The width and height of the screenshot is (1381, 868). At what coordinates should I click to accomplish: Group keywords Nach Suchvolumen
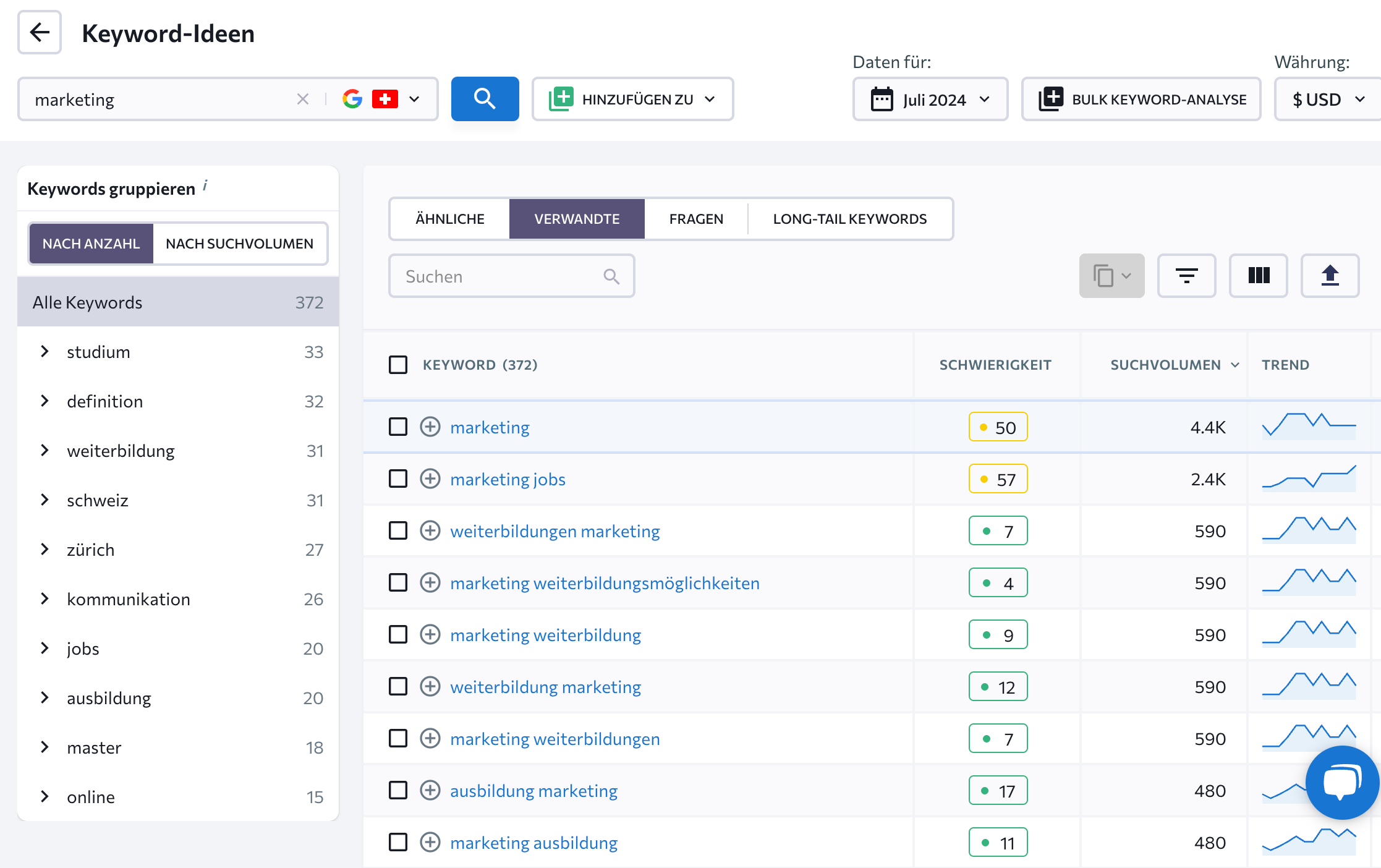tap(240, 244)
